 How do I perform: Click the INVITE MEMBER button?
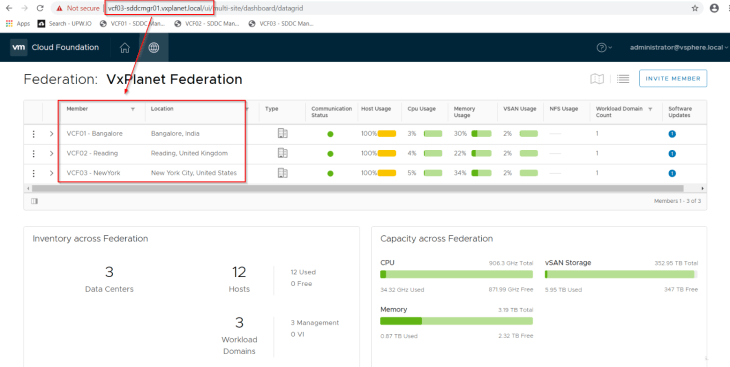coord(673,78)
